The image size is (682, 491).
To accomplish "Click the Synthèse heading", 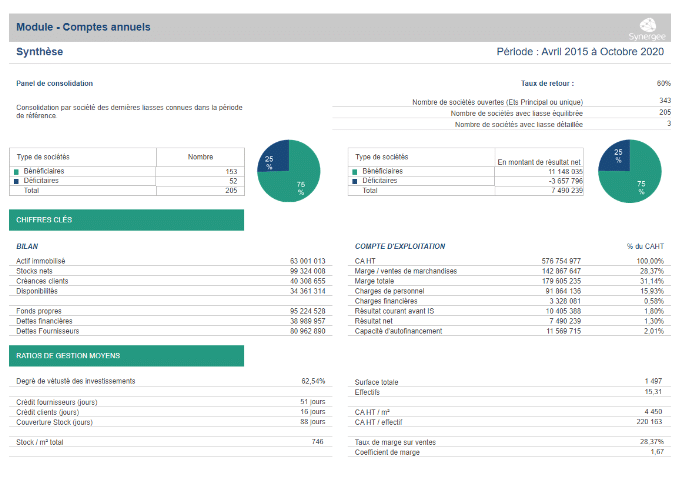I will pos(40,52).
